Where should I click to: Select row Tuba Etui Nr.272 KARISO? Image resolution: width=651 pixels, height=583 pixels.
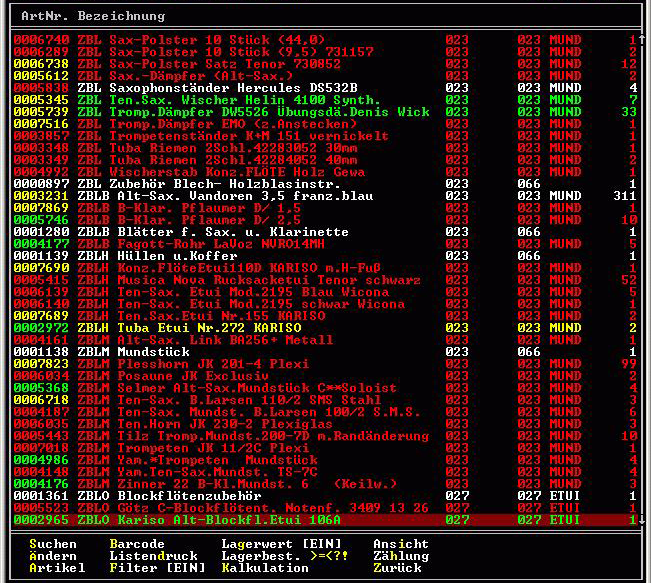[325, 328]
